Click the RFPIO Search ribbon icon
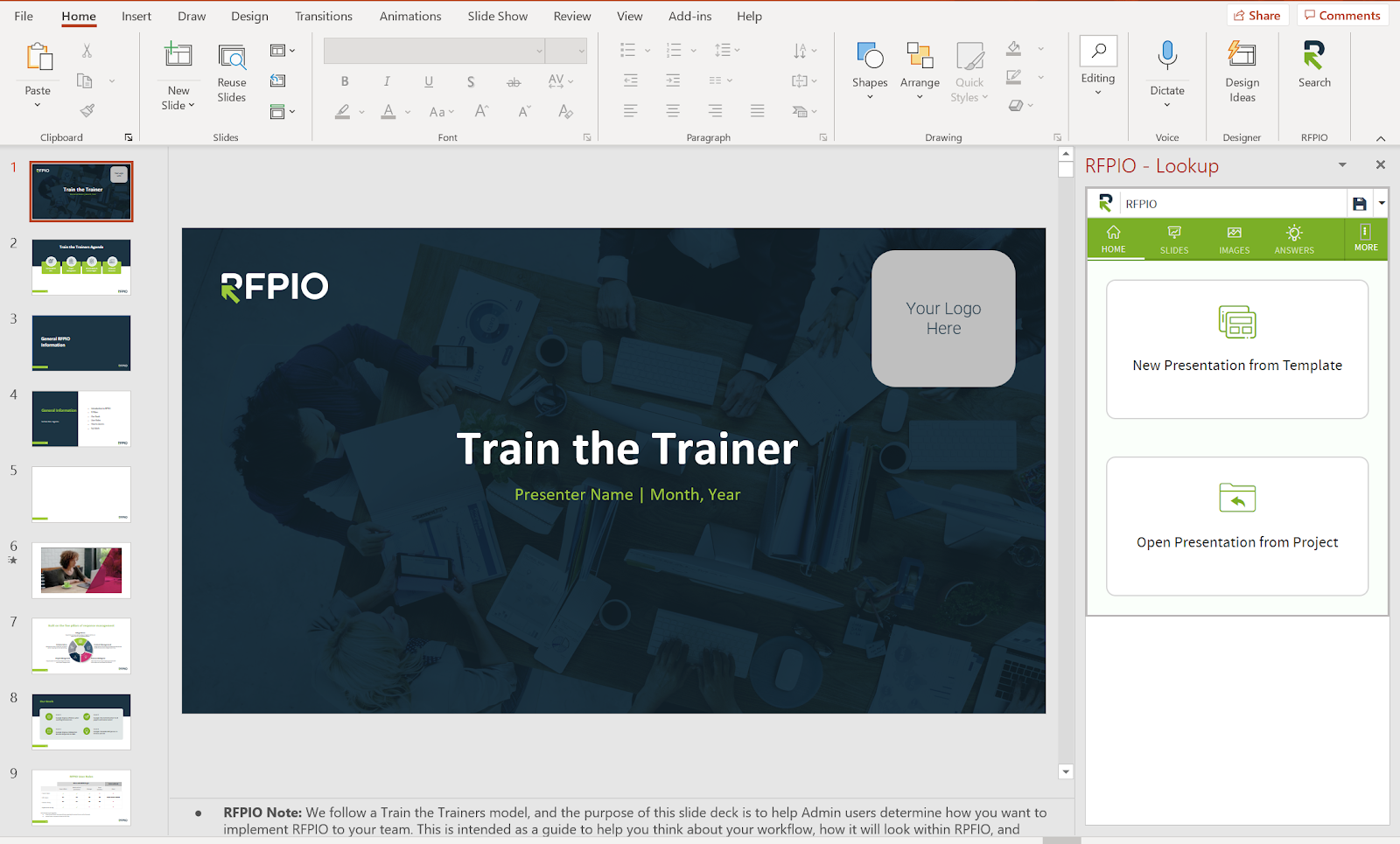The width and height of the screenshot is (1400, 844). pyautogui.click(x=1314, y=55)
